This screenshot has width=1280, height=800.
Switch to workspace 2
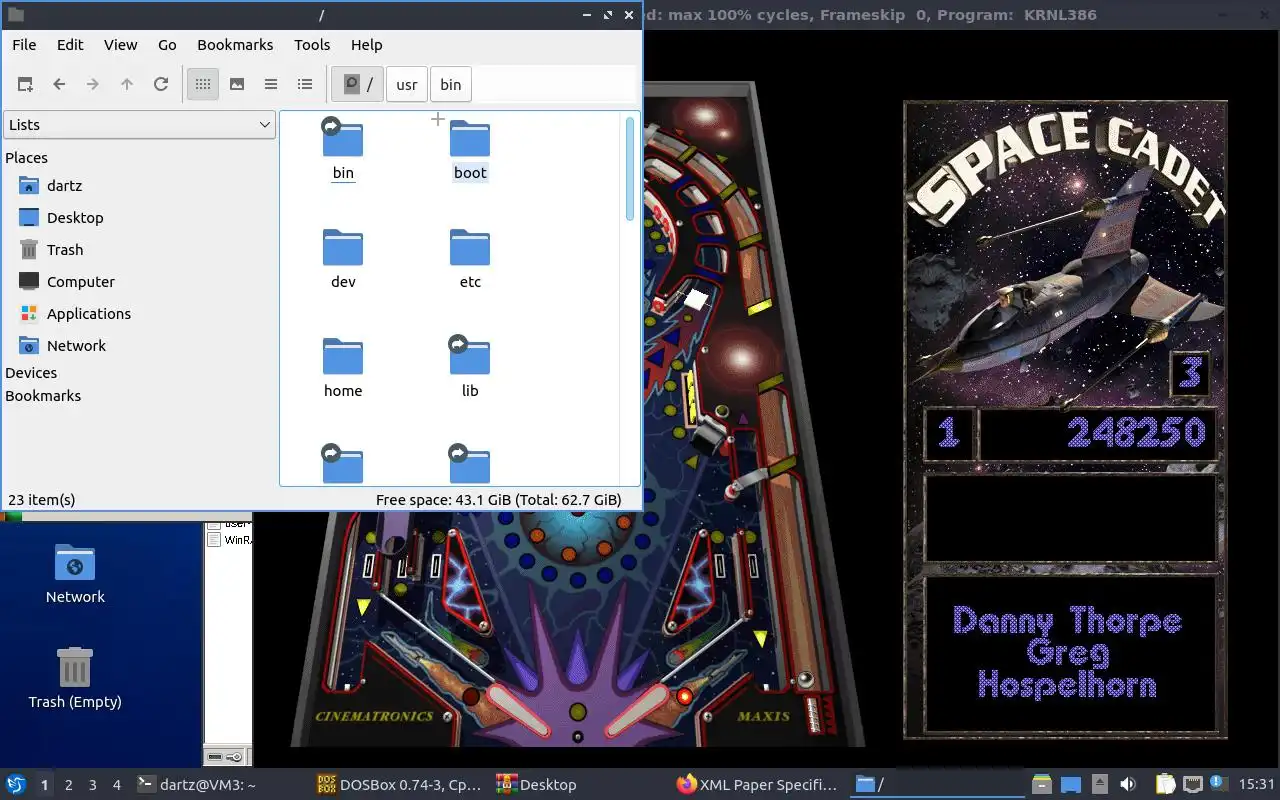tap(68, 785)
